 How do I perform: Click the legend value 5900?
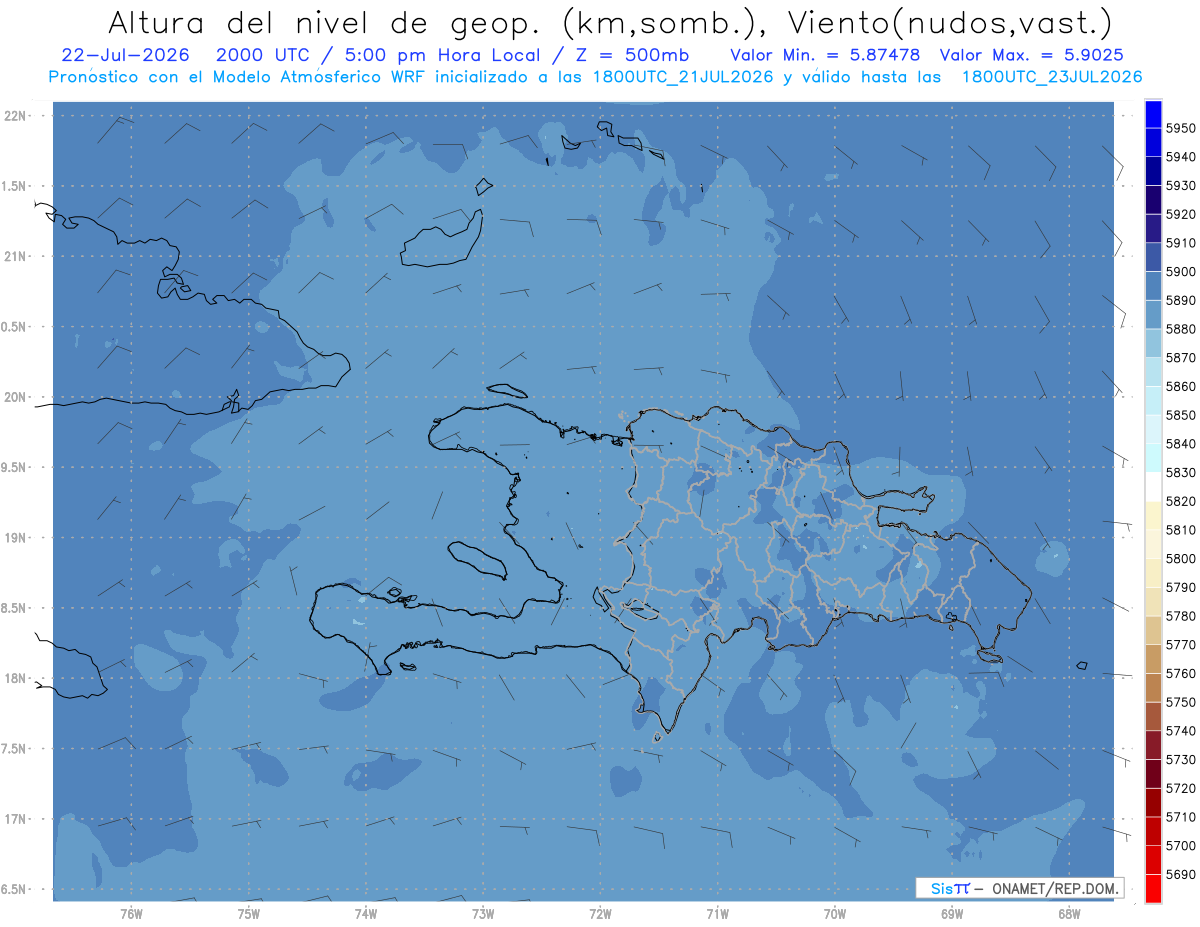[x=1180, y=272]
